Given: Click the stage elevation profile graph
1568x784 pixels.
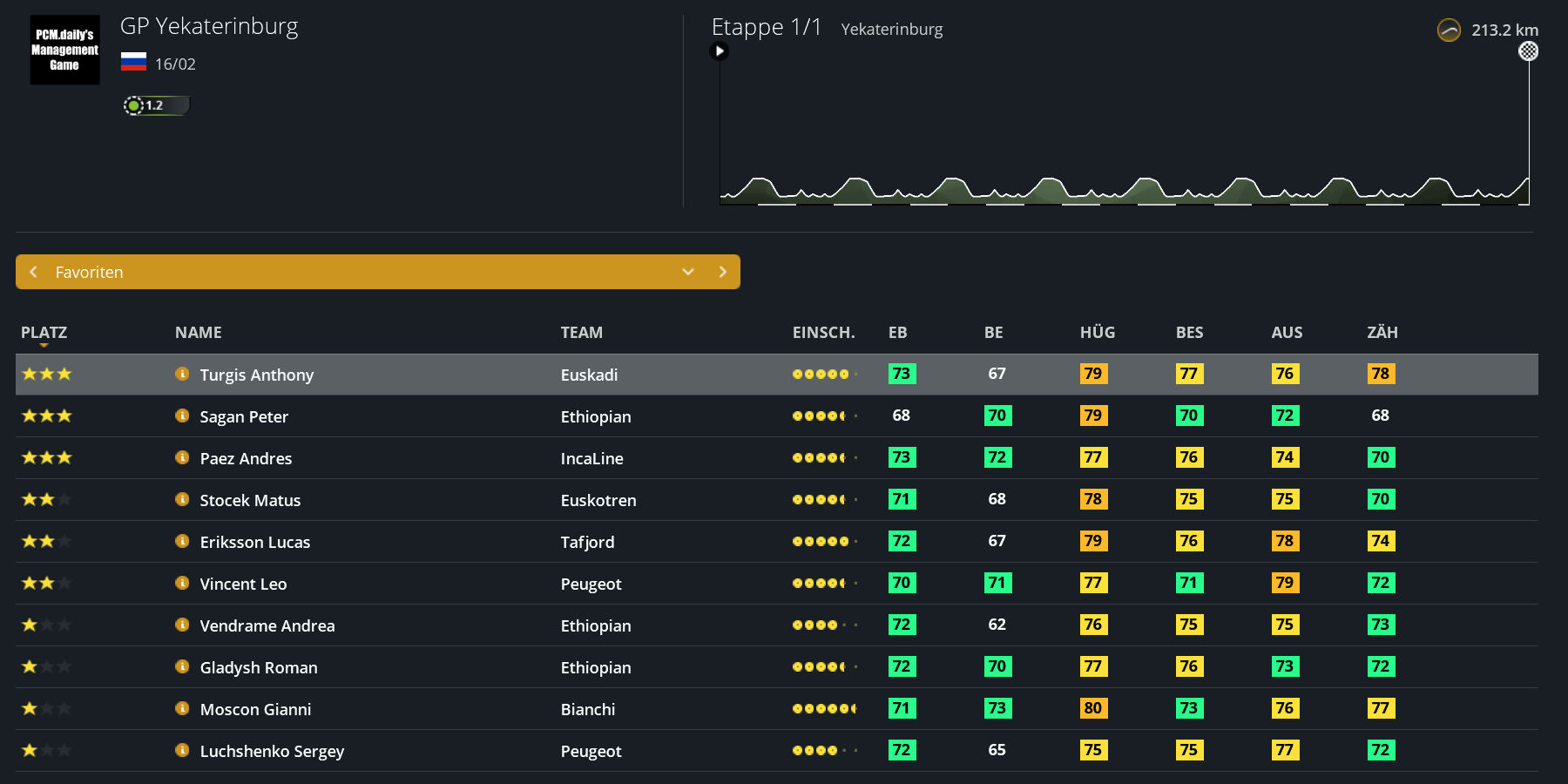Looking at the screenshot, I should pyautogui.click(x=1124, y=174).
